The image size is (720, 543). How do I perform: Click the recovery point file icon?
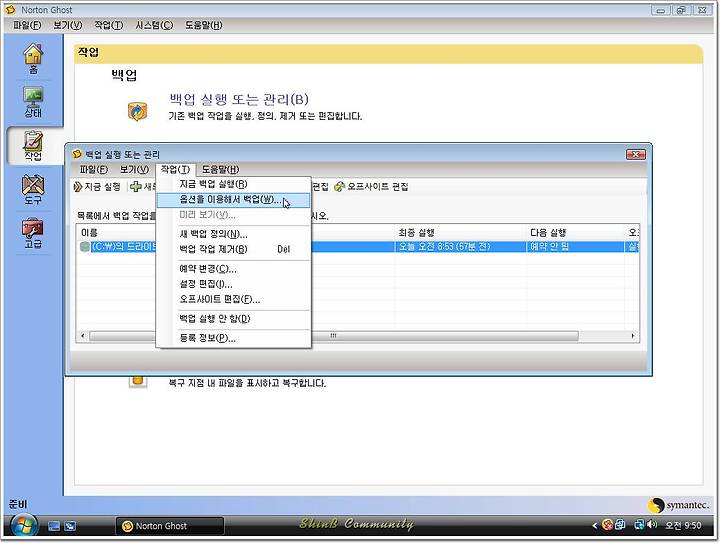(138, 381)
